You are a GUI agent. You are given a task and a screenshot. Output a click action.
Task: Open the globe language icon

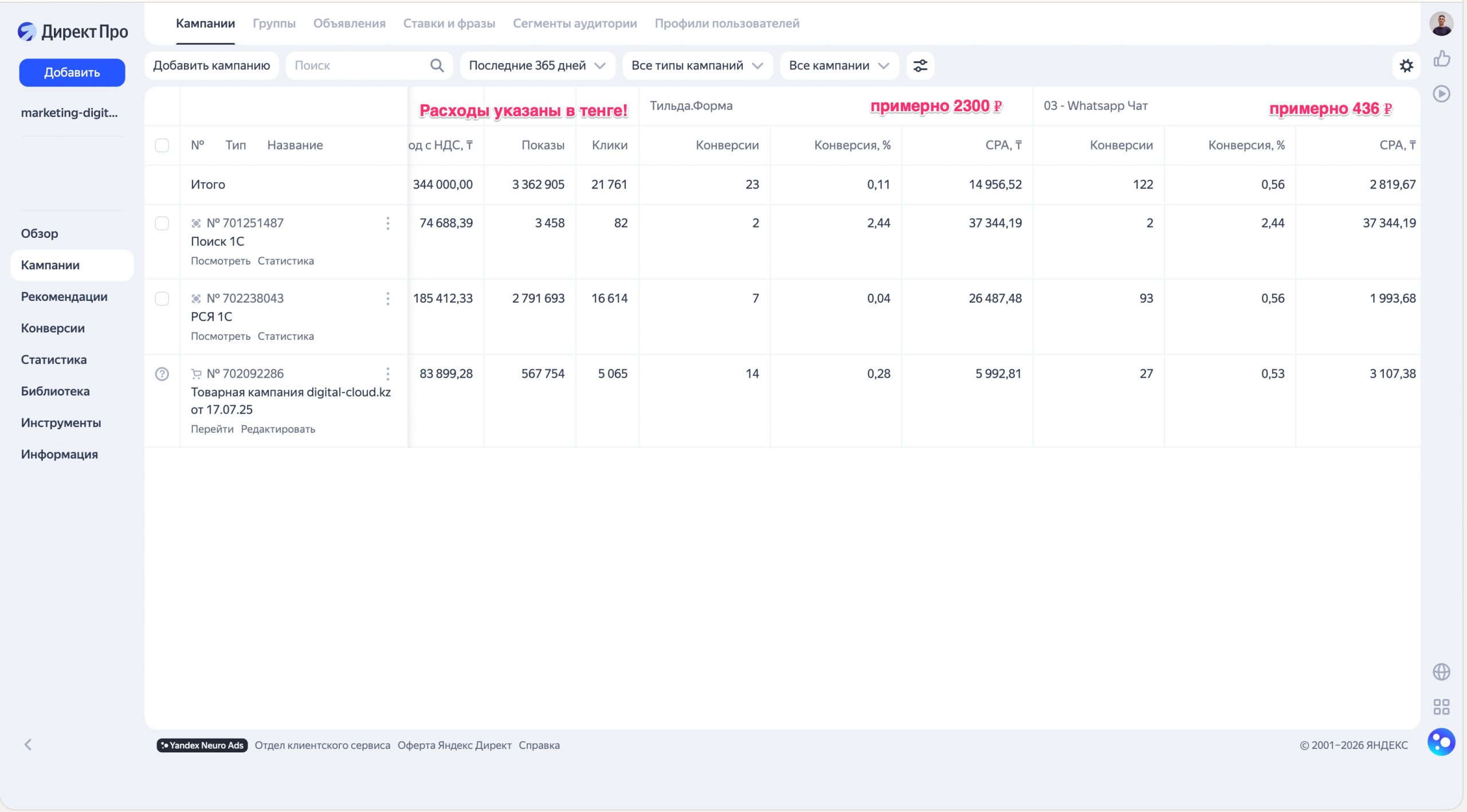1442,672
